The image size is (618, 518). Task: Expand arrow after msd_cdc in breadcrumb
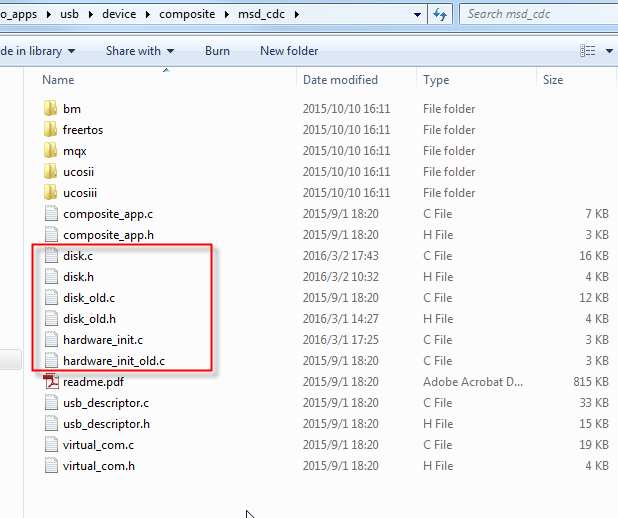297,15
